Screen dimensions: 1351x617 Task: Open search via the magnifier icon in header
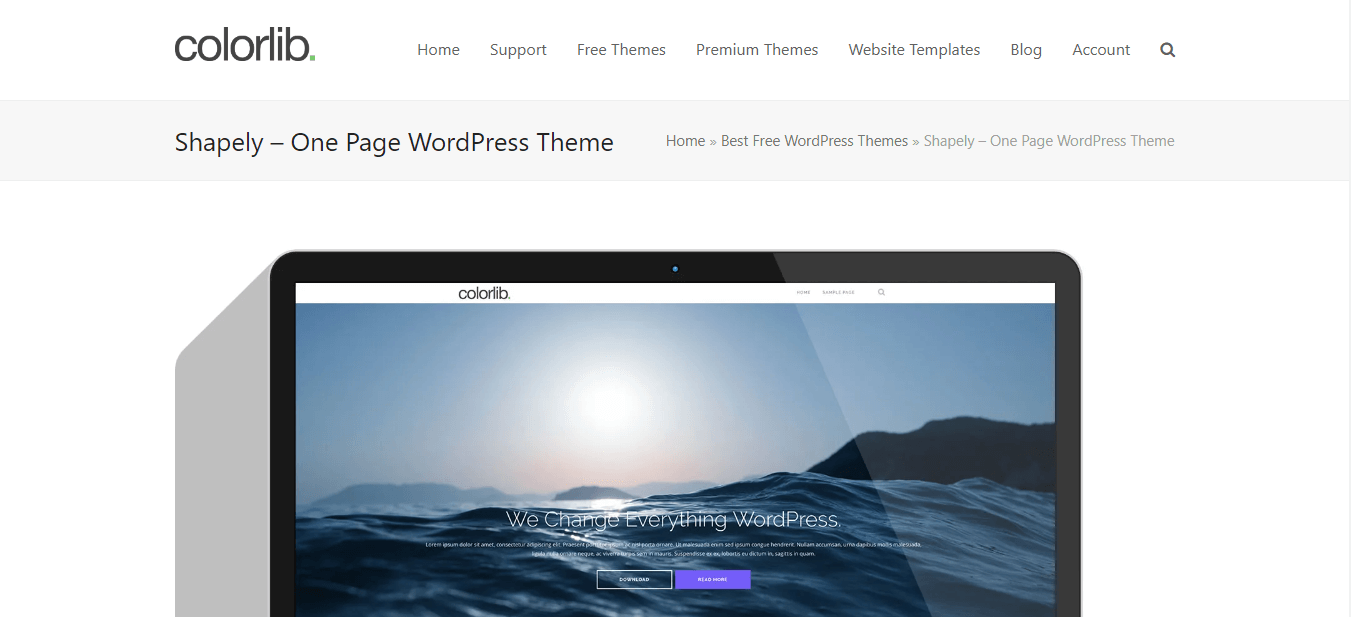[1167, 49]
